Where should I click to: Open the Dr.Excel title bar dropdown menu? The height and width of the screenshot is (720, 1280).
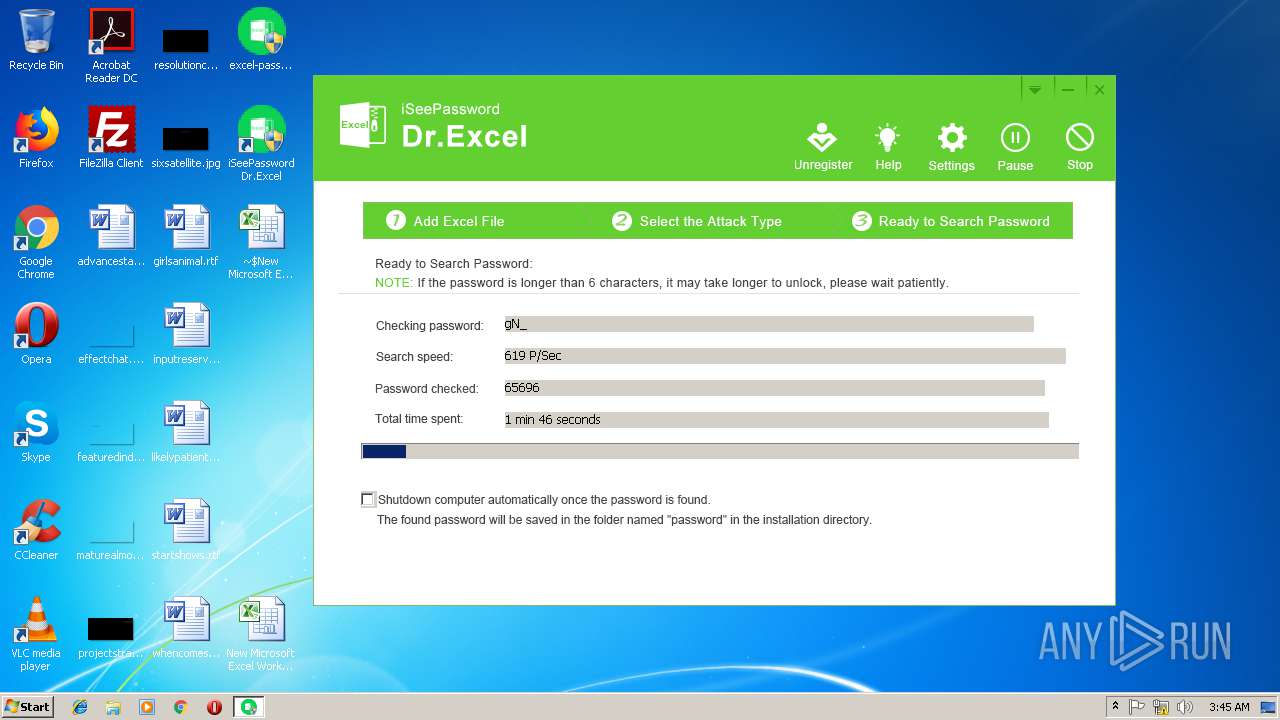1035,90
